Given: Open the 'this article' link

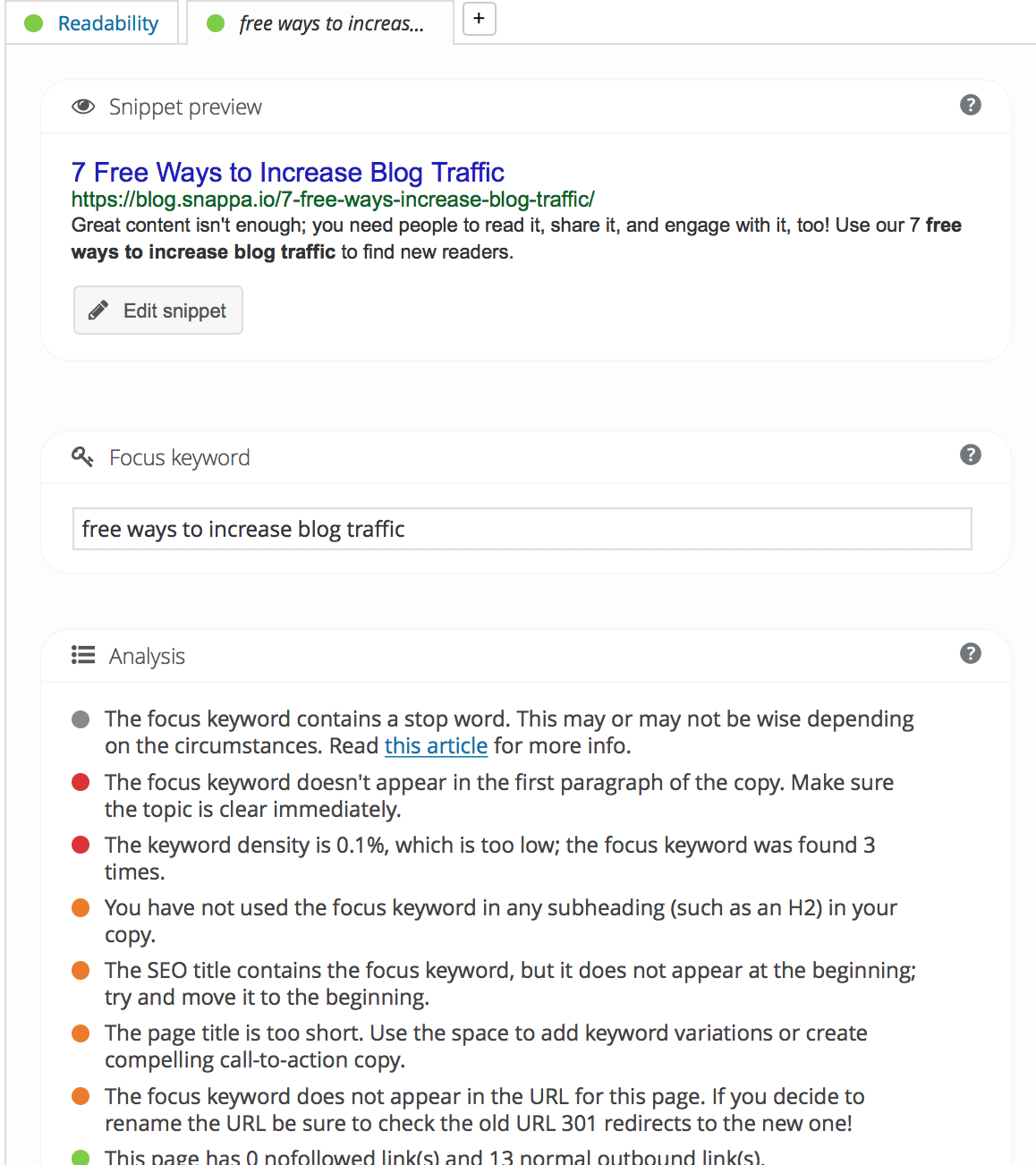Looking at the screenshot, I should tap(437, 746).
